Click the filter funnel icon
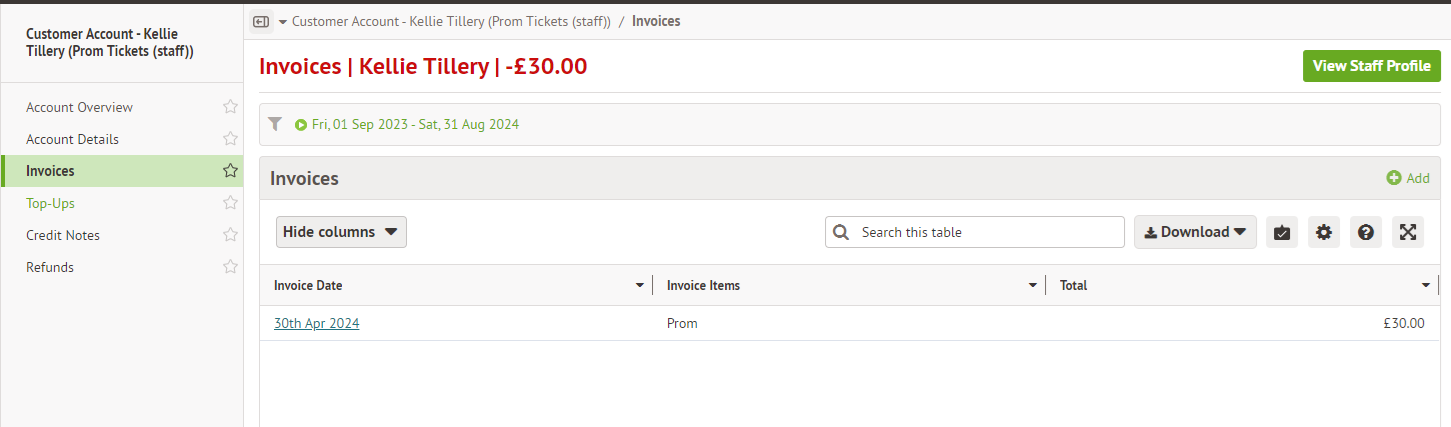The height and width of the screenshot is (427, 1451). pyautogui.click(x=276, y=124)
